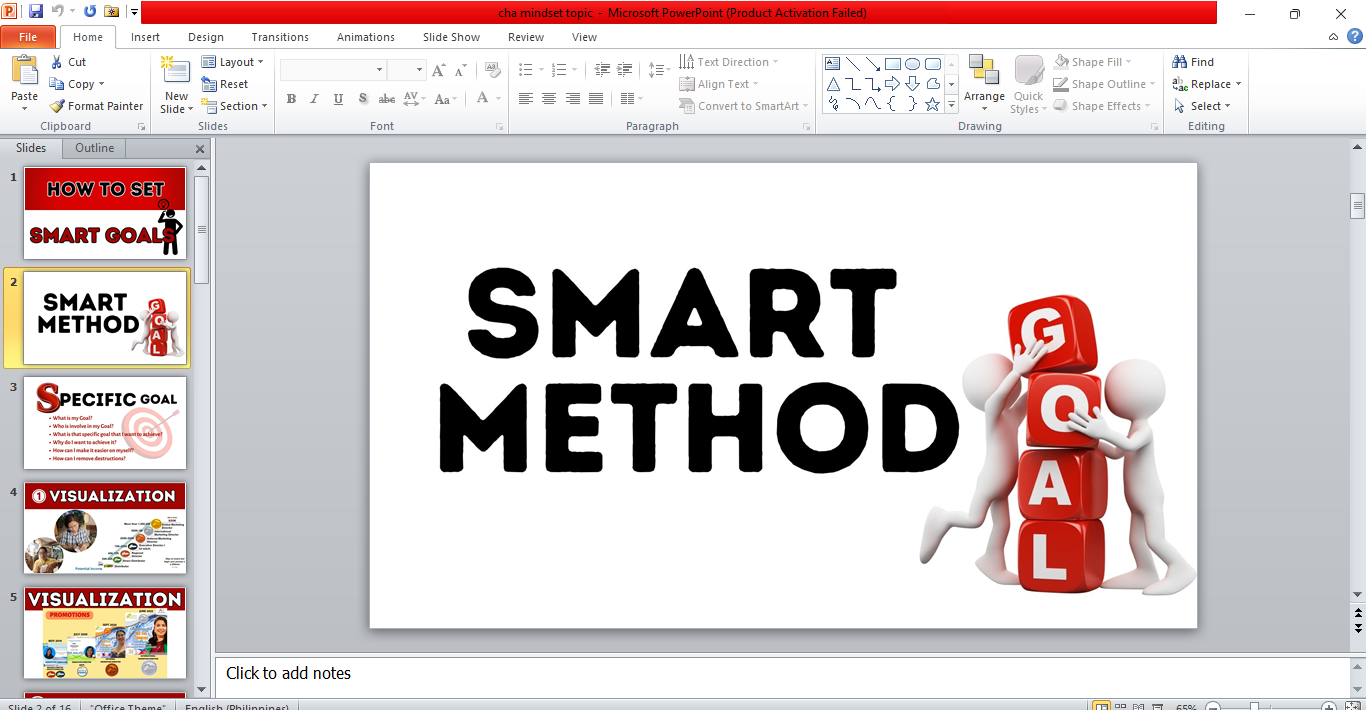Choose the Left Brace shape

(893, 104)
